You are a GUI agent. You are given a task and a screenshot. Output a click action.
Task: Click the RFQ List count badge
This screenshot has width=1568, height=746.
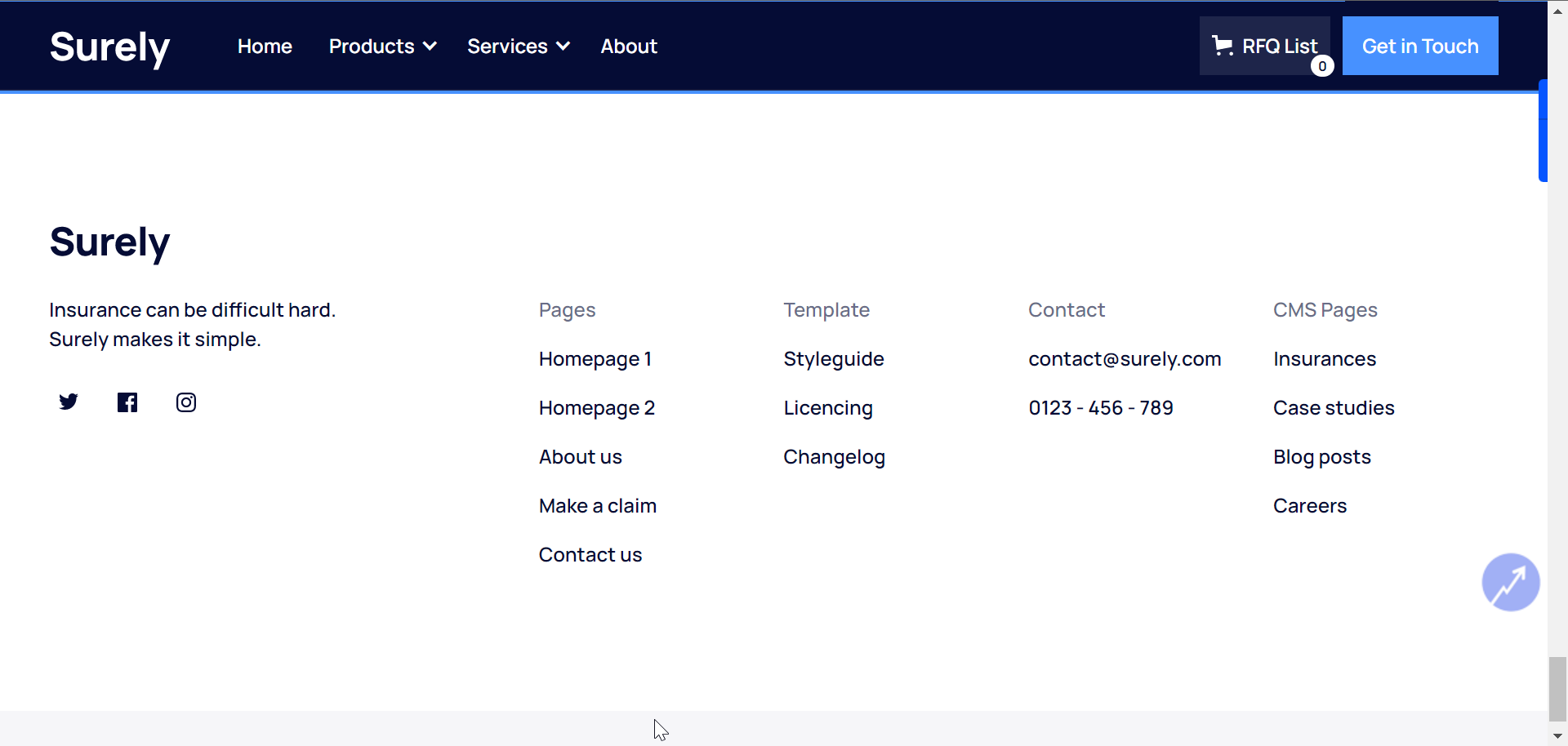coord(1322,66)
